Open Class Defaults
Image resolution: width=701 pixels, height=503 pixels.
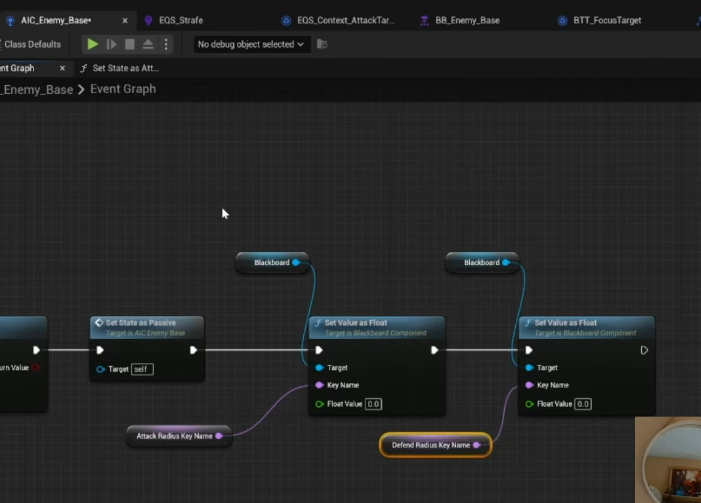coord(32,44)
